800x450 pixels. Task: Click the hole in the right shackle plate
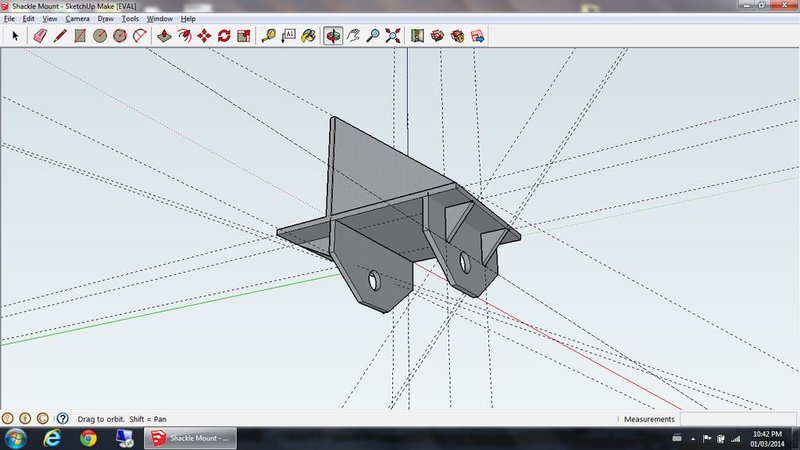(465, 262)
